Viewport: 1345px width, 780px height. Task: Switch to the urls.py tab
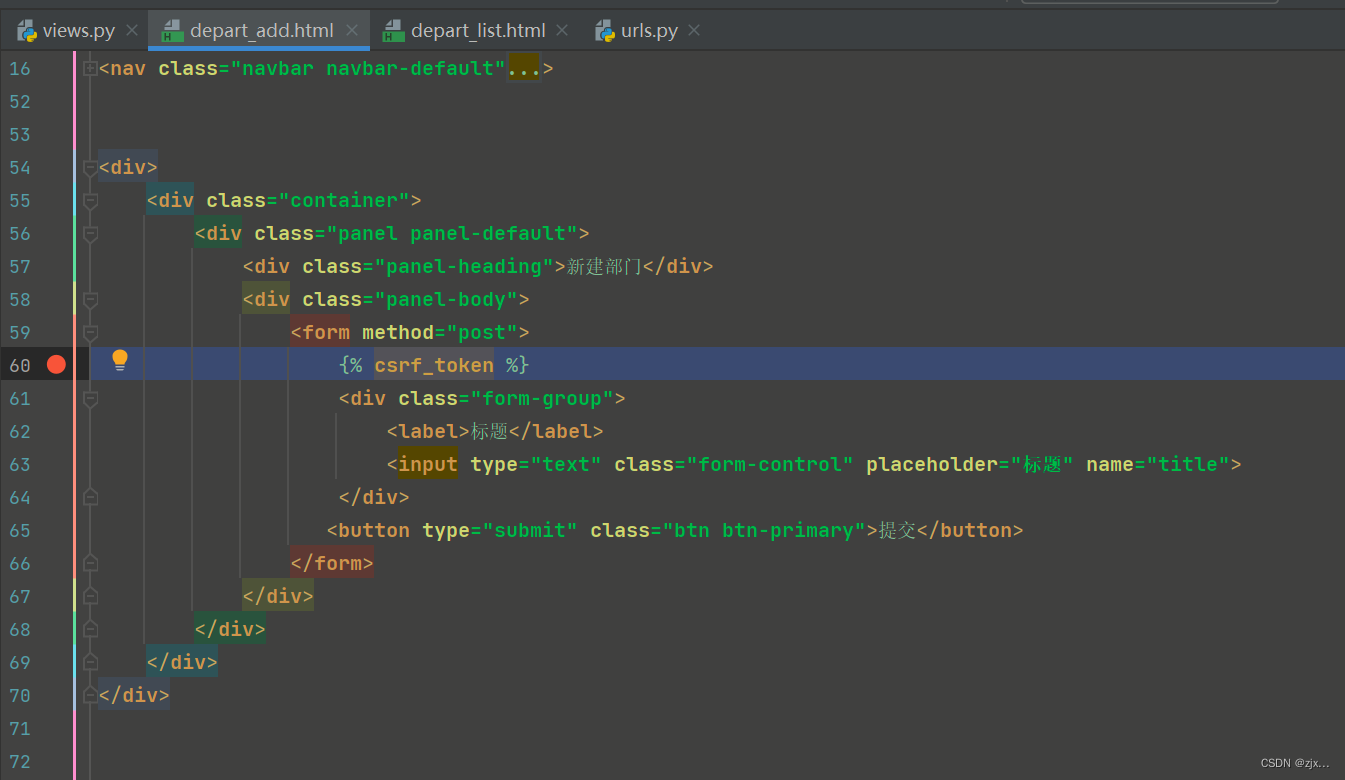pos(649,30)
